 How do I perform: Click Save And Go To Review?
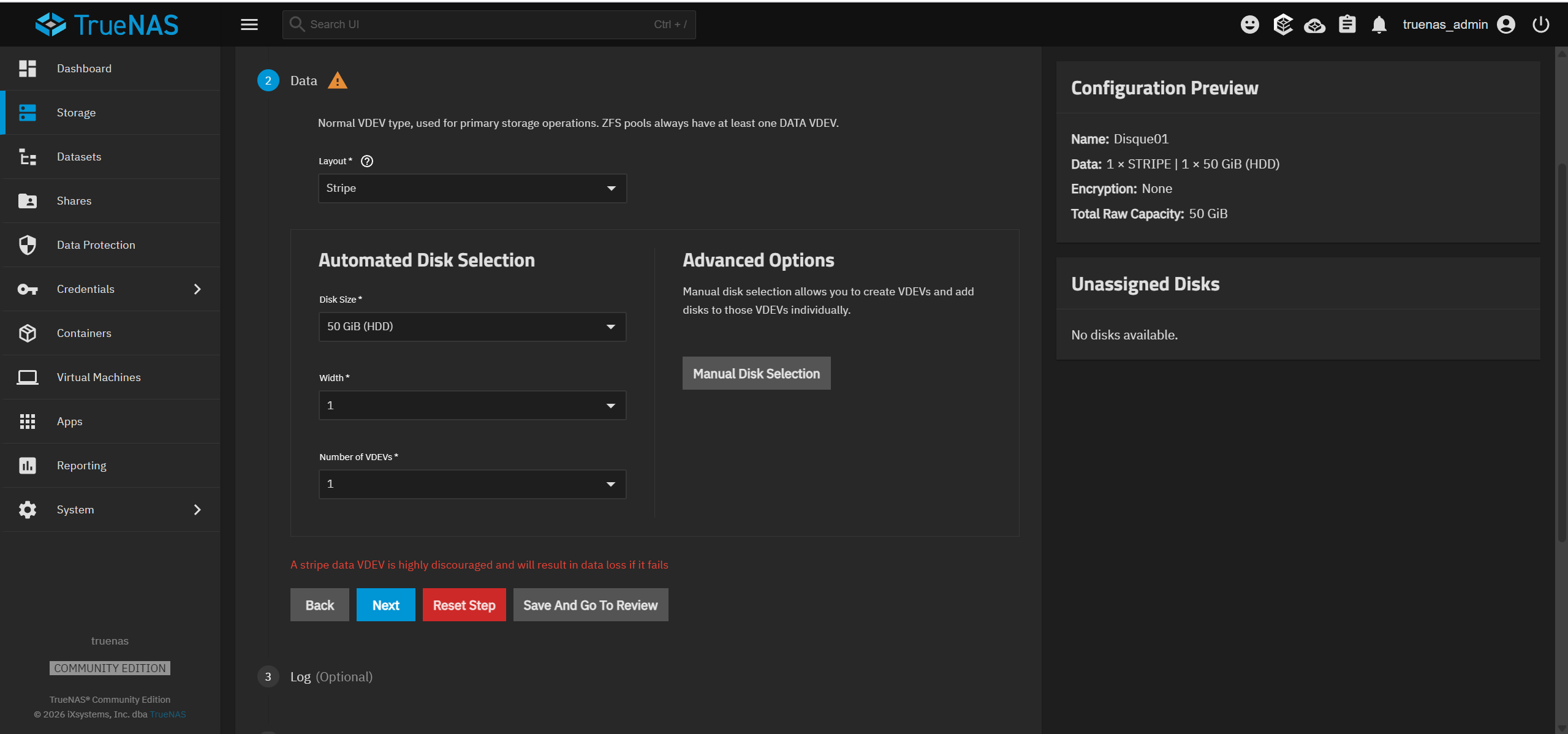[x=591, y=605]
